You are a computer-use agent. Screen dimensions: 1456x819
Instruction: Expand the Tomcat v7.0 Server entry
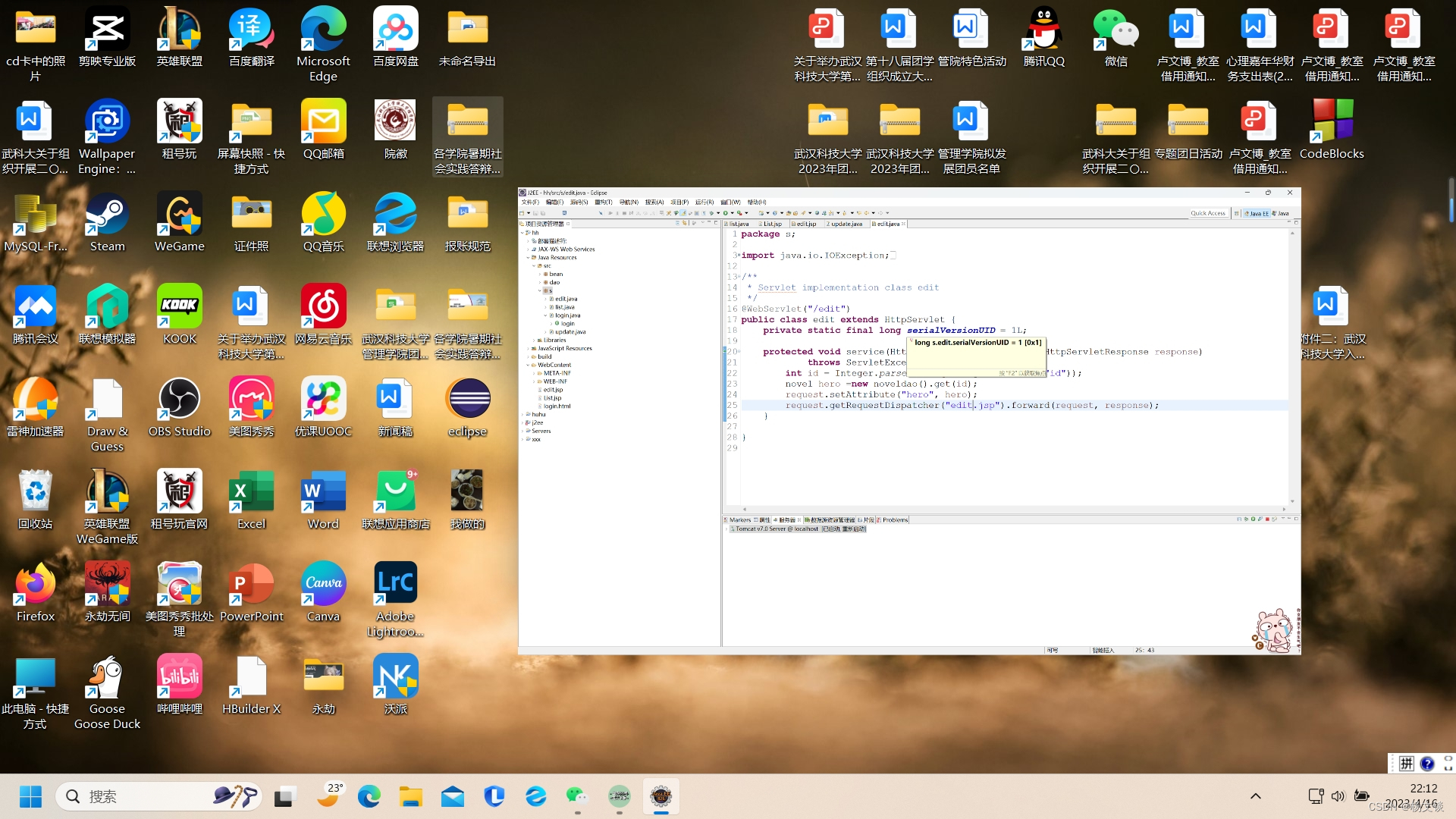pos(727,529)
